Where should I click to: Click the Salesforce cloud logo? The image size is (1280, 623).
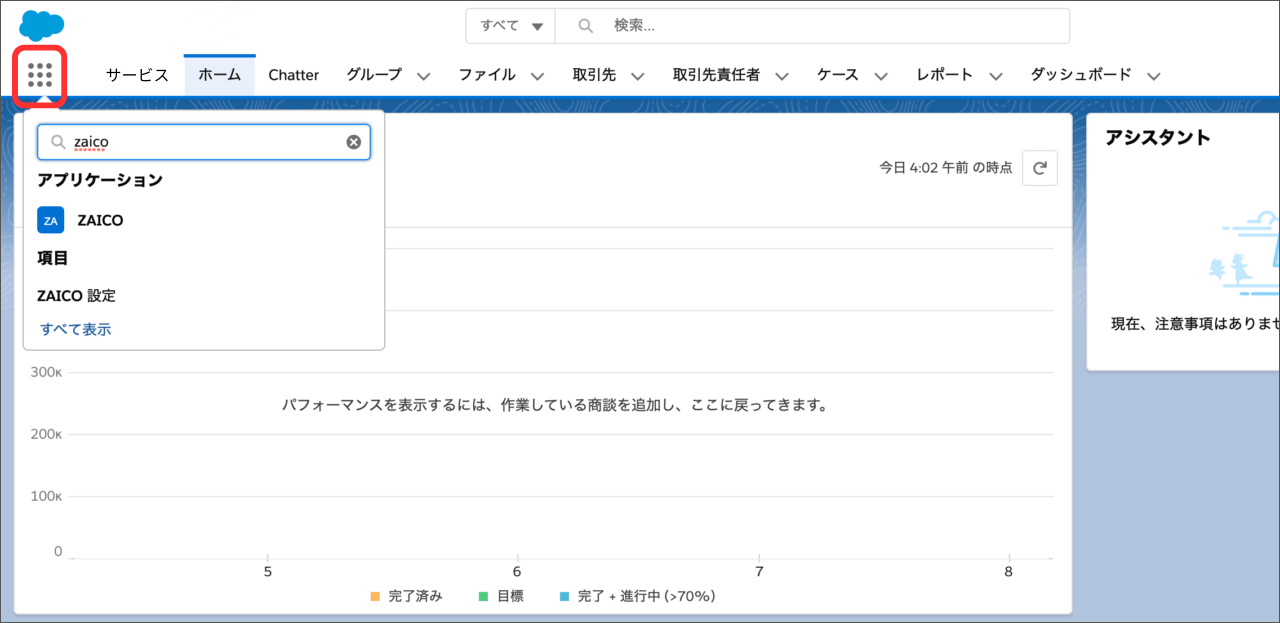42,24
